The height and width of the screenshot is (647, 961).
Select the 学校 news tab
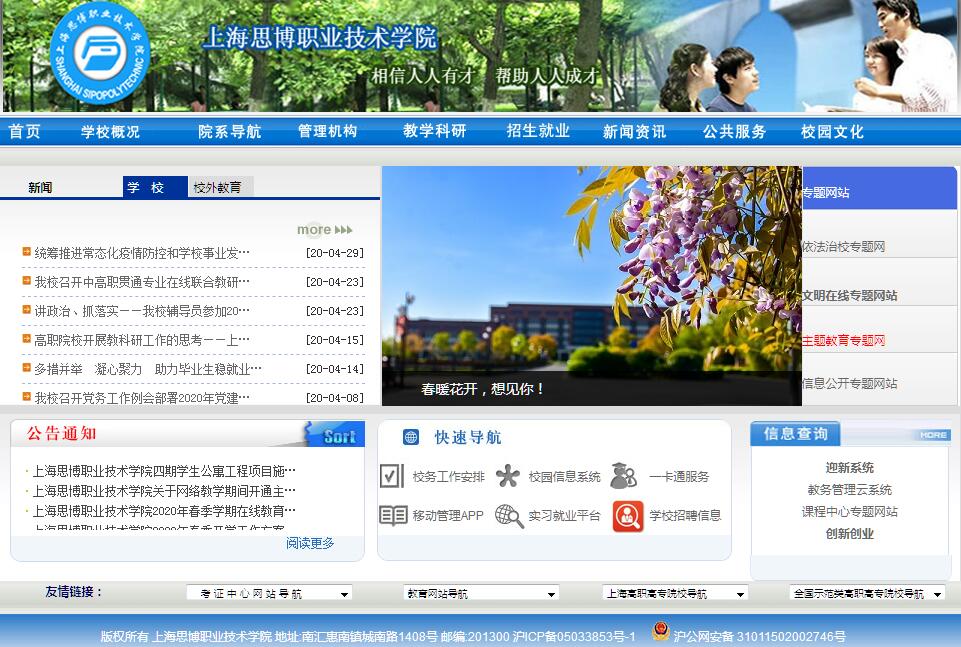point(154,187)
